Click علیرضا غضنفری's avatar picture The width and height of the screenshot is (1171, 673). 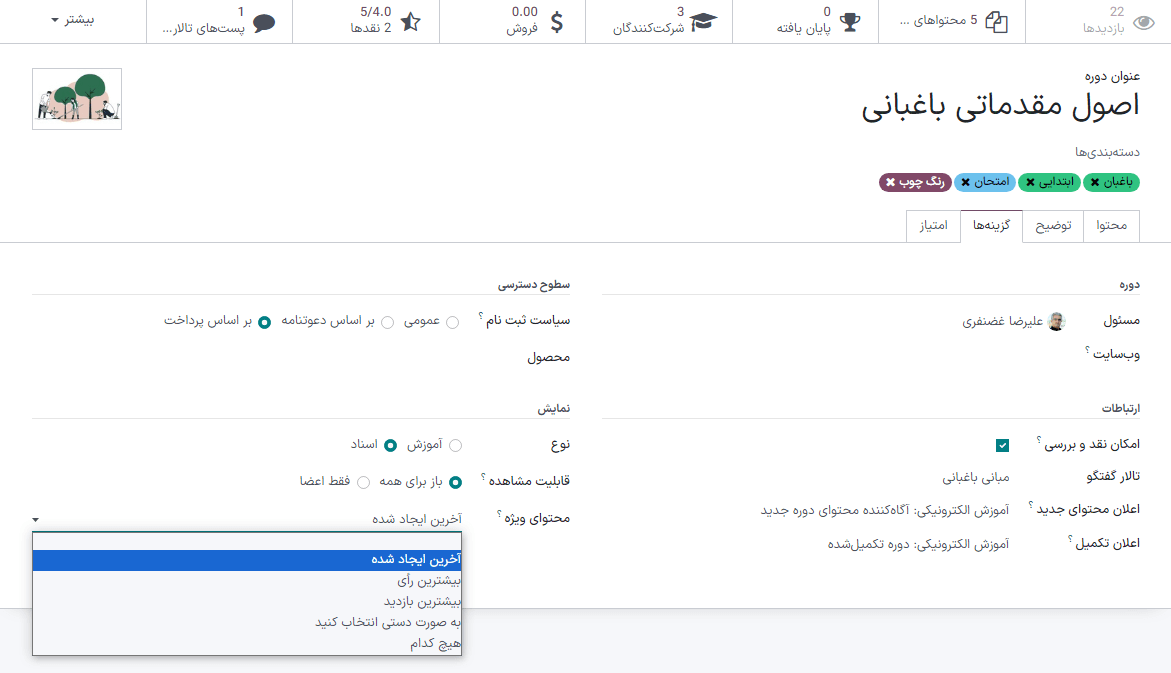[x=1055, y=320]
